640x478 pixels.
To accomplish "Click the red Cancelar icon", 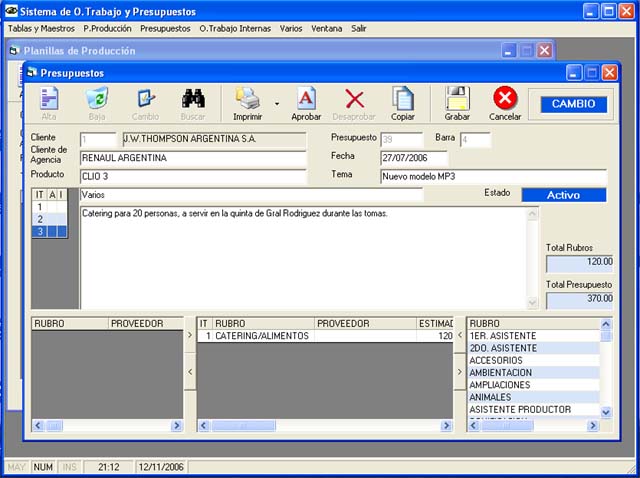I will pos(505,99).
